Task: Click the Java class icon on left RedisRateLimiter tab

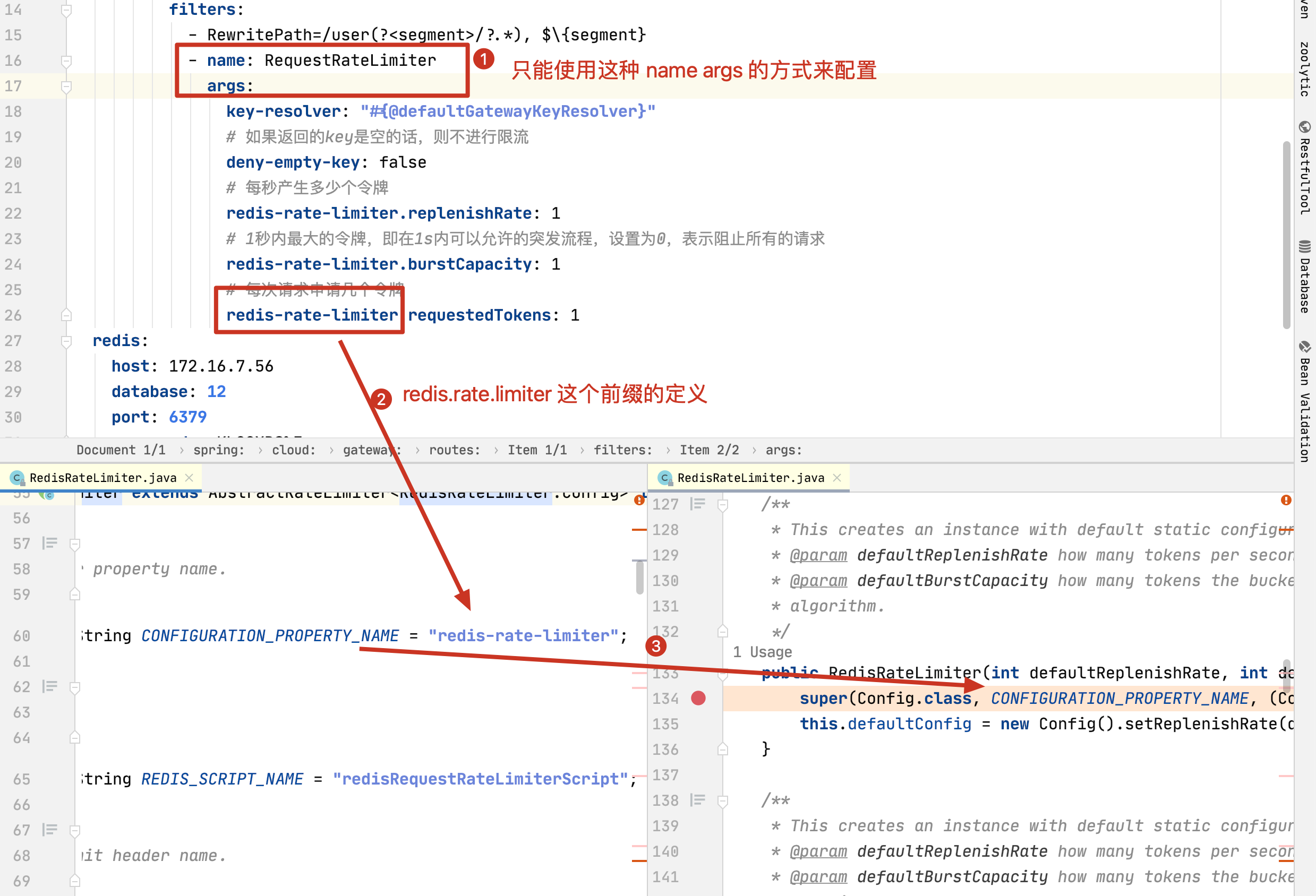Action: click(17, 478)
